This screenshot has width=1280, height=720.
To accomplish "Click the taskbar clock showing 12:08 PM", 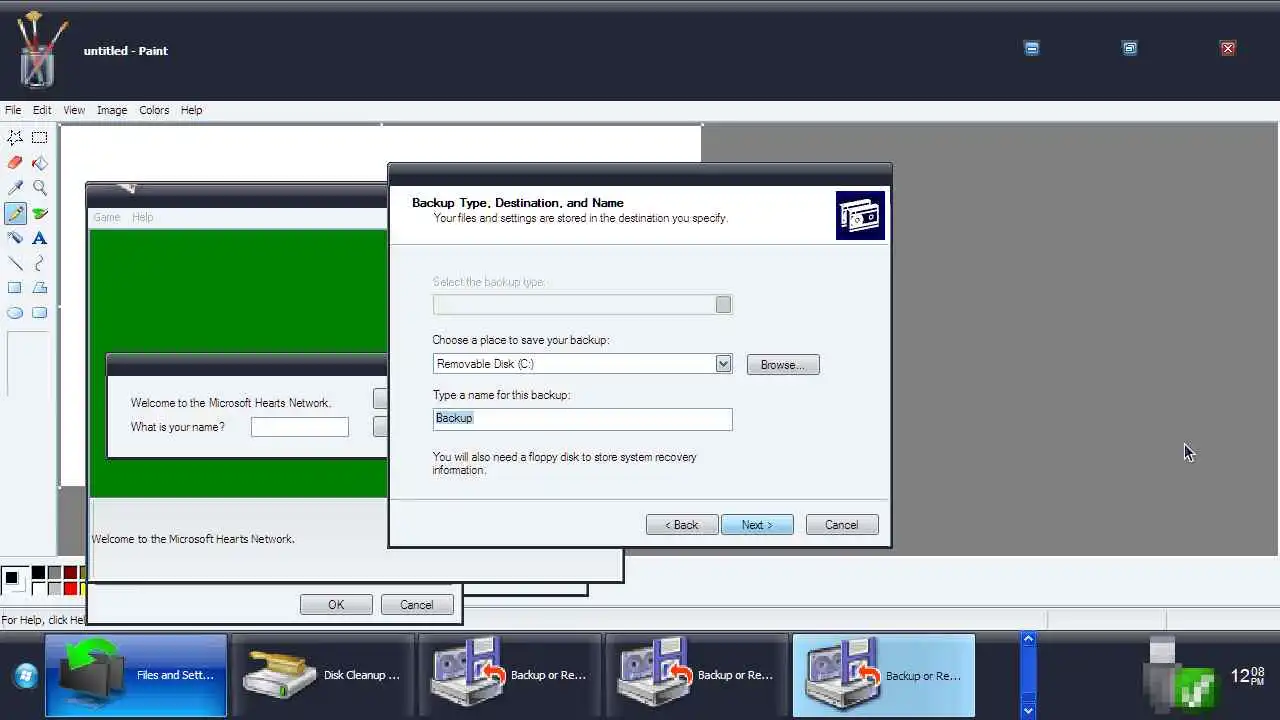I will 1247,676.
